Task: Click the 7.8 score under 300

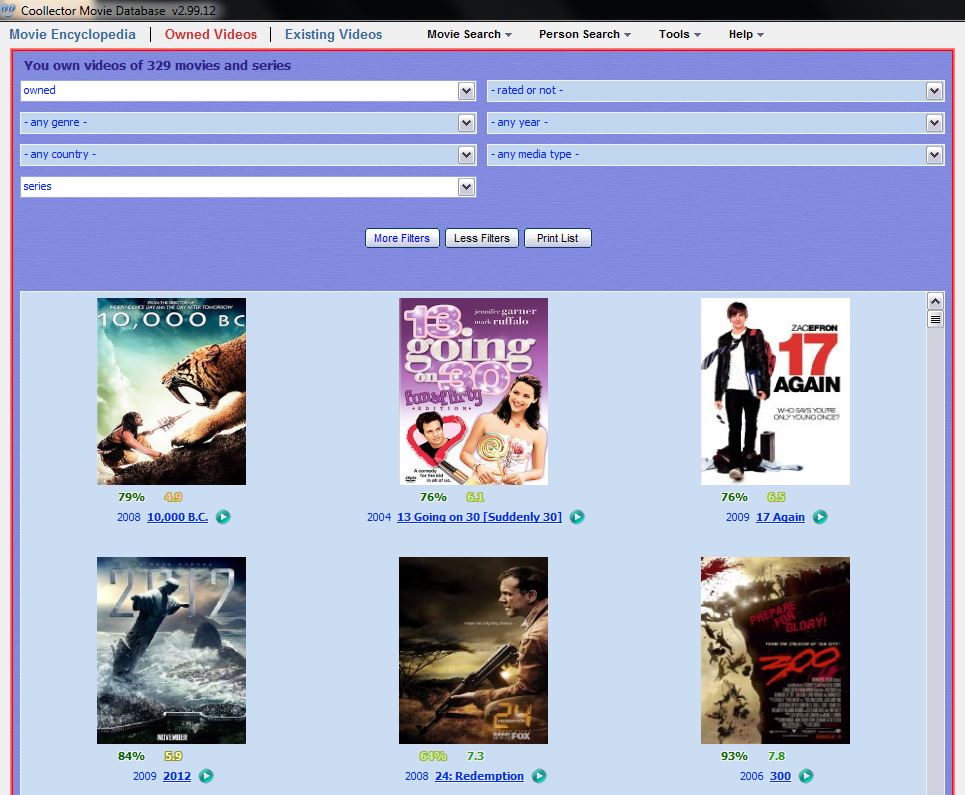Action: 776,756
